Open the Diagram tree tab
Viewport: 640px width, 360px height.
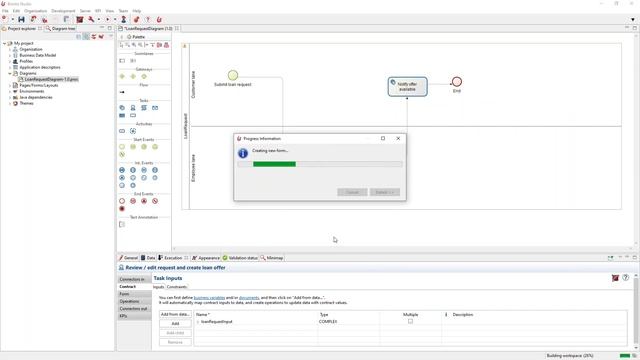60,29
